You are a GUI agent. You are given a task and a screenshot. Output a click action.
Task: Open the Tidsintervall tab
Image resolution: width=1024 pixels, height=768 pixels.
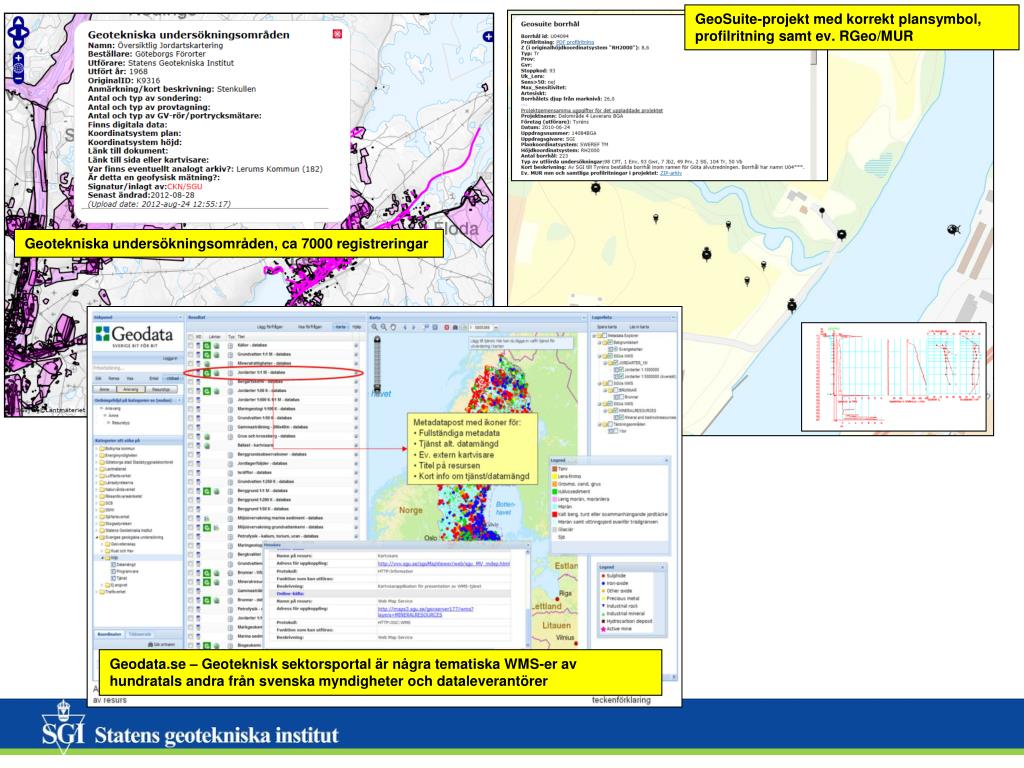[x=140, y=634]
